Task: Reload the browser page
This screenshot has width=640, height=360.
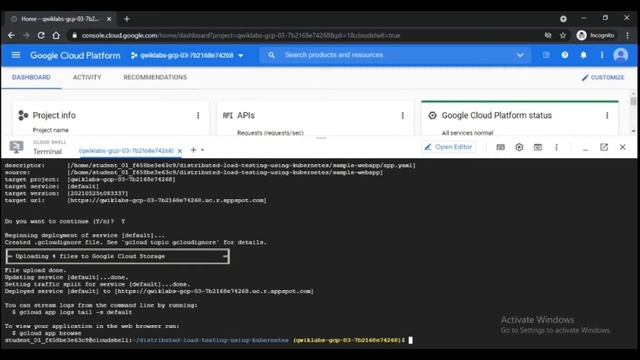Action: coord(41,36)
